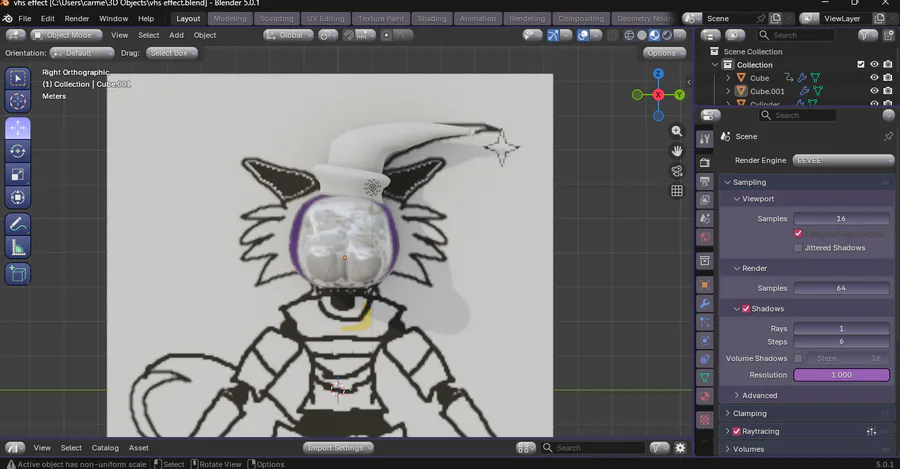The width and height of the screenshot is (900, 469).
Task: Open the Render menu
Action: point(76,18)
